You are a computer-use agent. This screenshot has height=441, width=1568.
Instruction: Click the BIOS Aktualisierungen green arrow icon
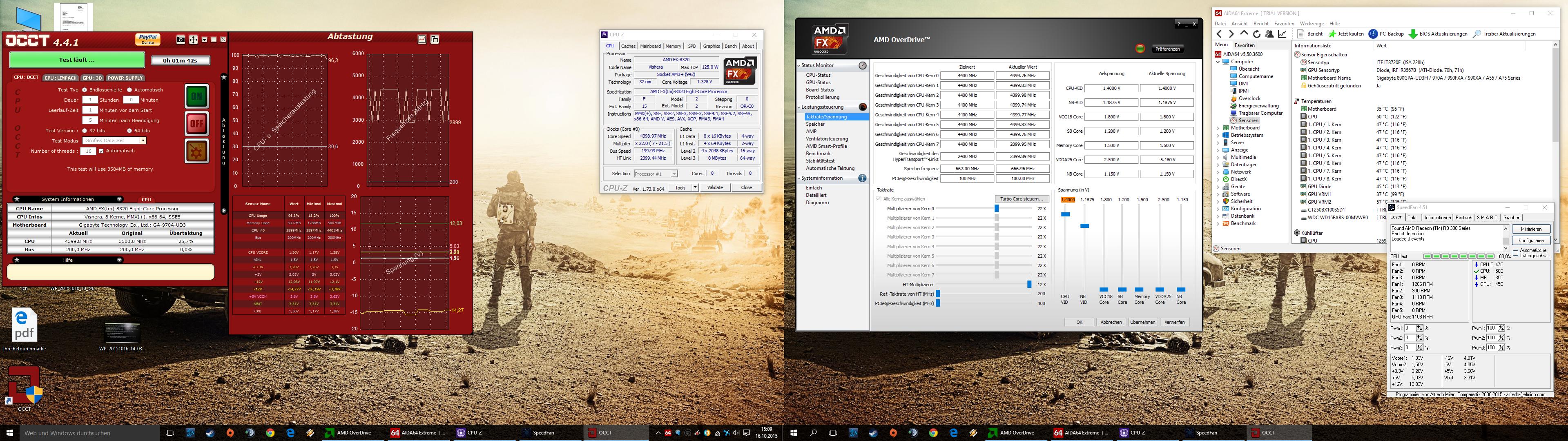[1413, 34]
